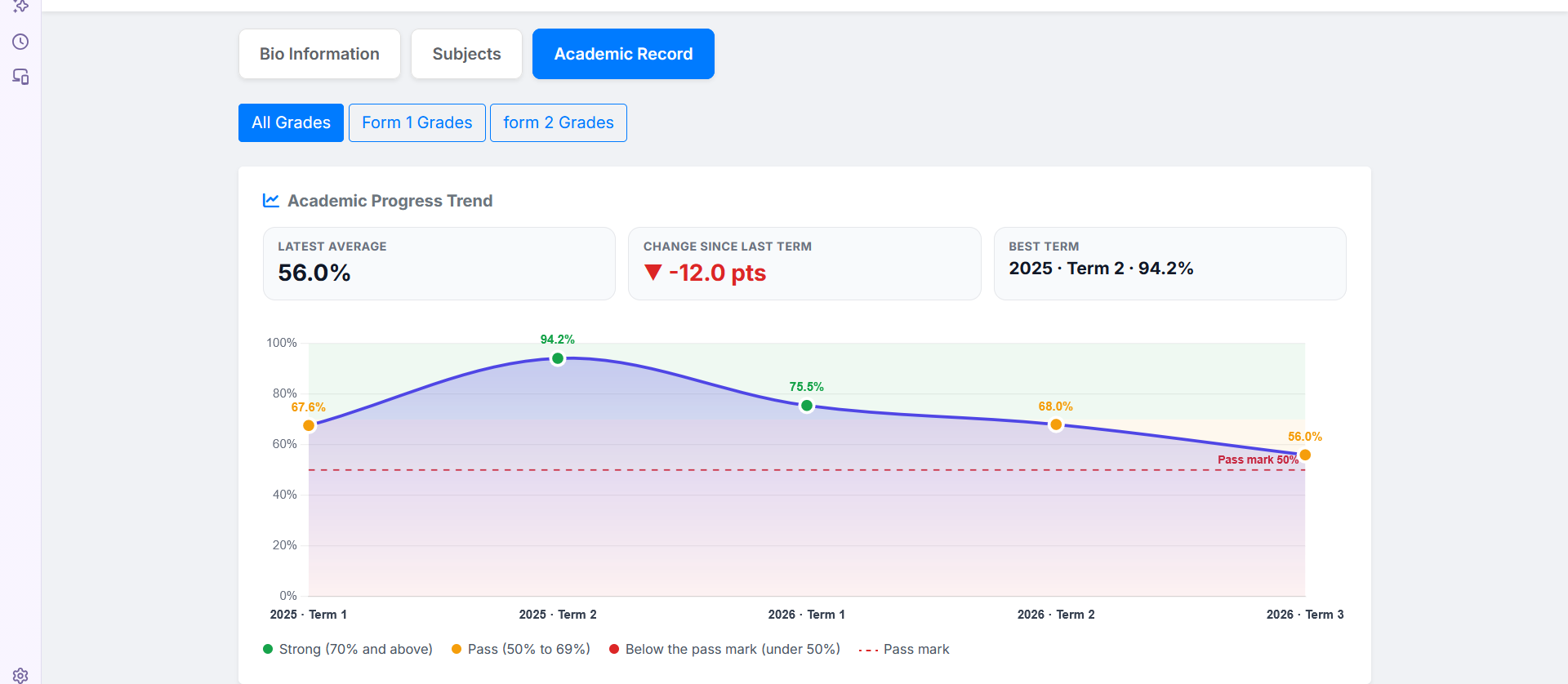Viewport: 1568px width, 684px height.
Task: Click the "2025 · Term 2" axis label
Action: 558,615
